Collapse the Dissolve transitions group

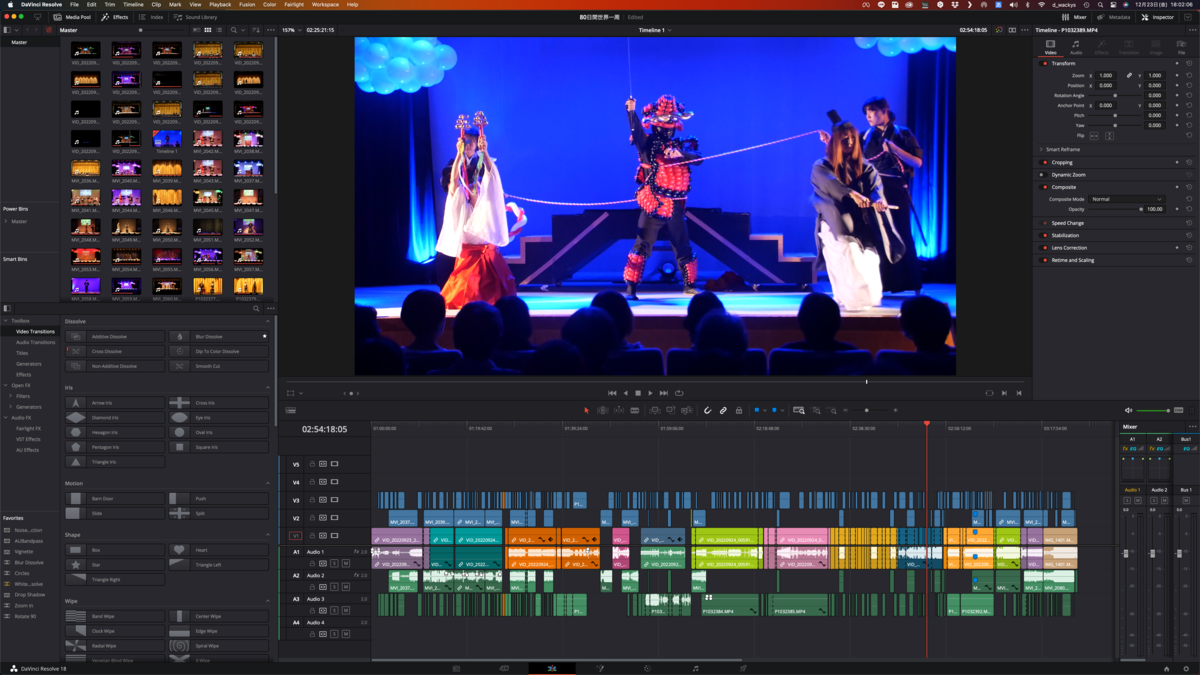267,321
